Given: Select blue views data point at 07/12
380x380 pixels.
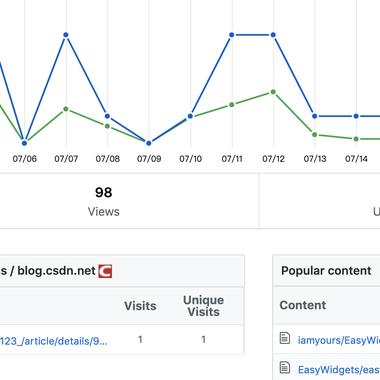Looking at the screenshot, I should click(273, 35).
